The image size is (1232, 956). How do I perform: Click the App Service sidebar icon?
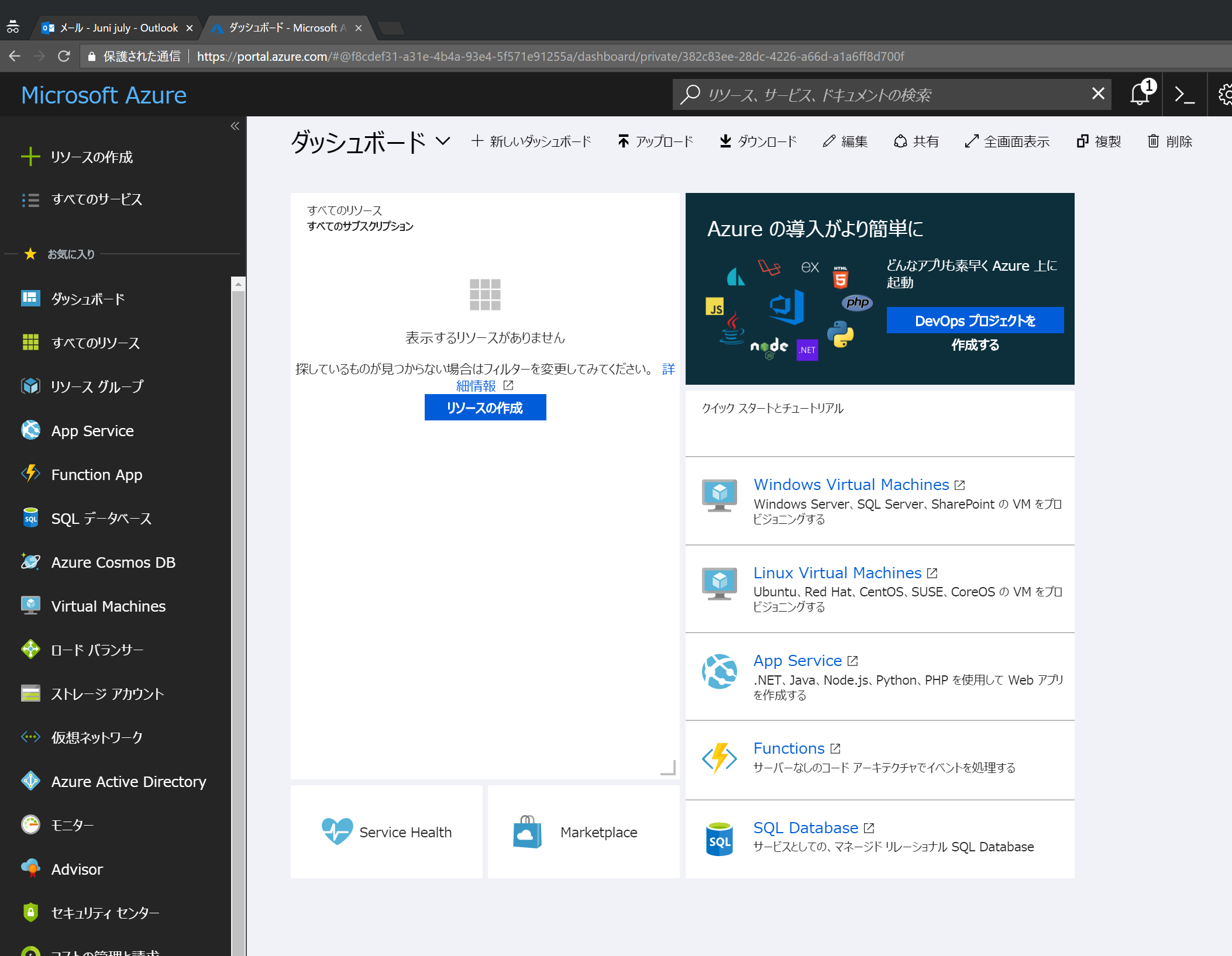pos(30,430)
